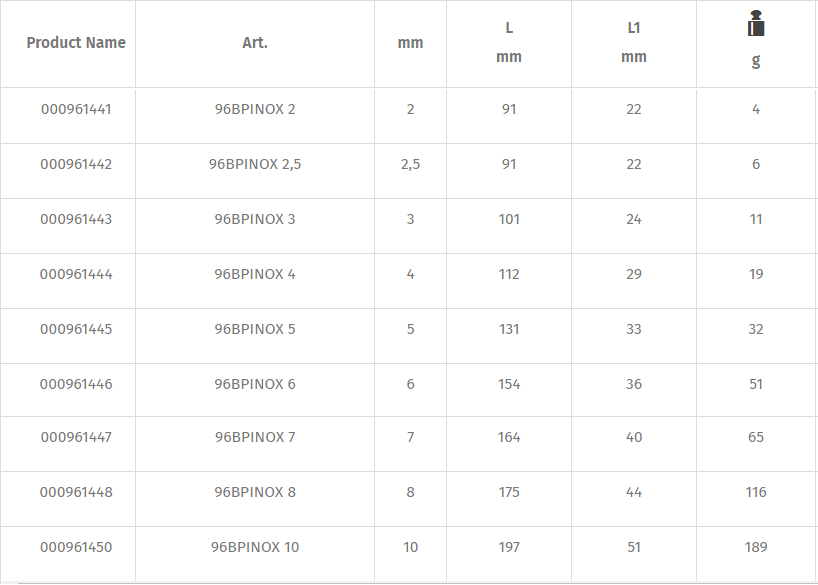
Task: Select the 96BPINOX 2,5 article cell
Action: coord(255,164)
